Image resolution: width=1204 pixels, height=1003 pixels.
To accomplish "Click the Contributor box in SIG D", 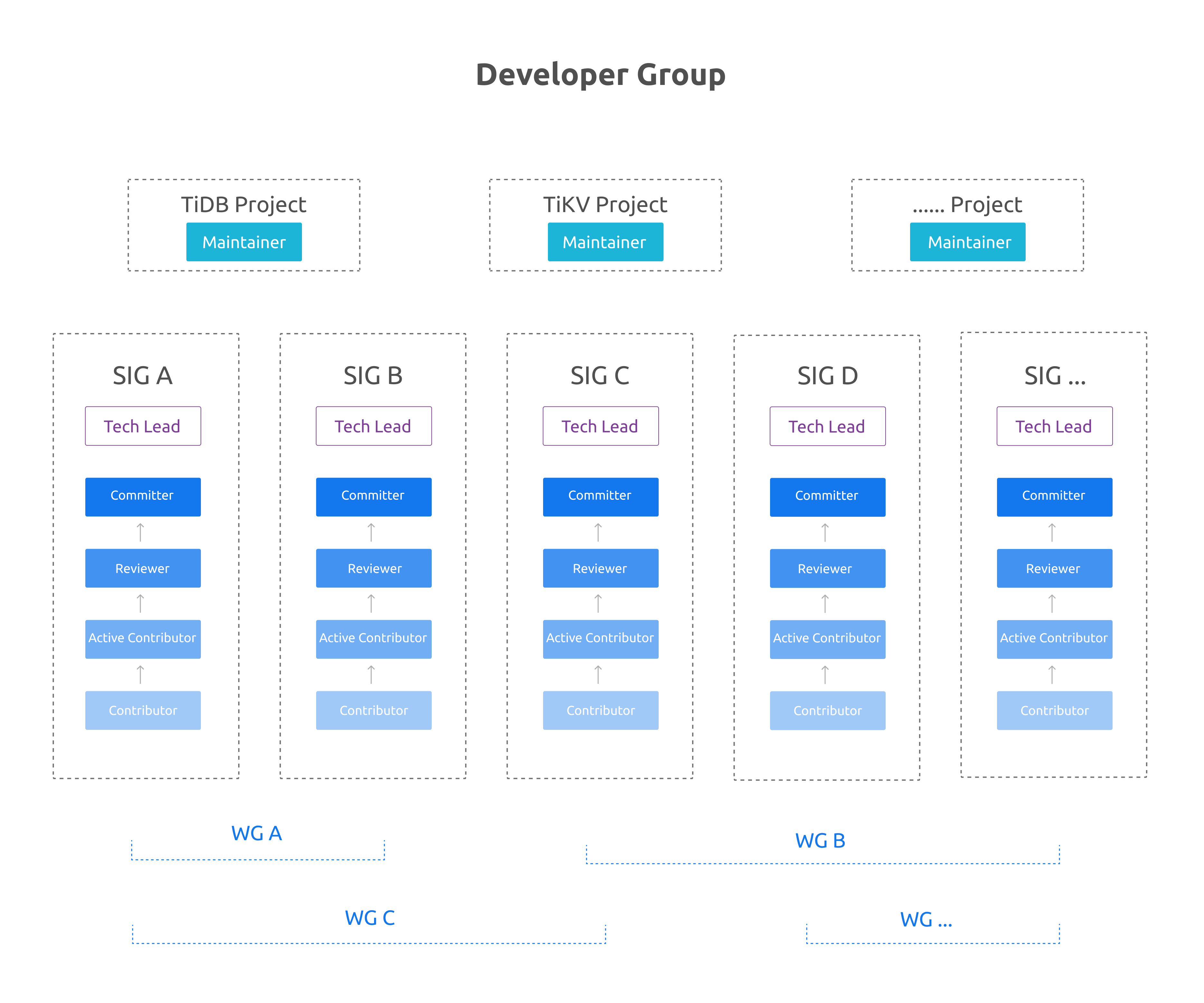I will point(827,710).
